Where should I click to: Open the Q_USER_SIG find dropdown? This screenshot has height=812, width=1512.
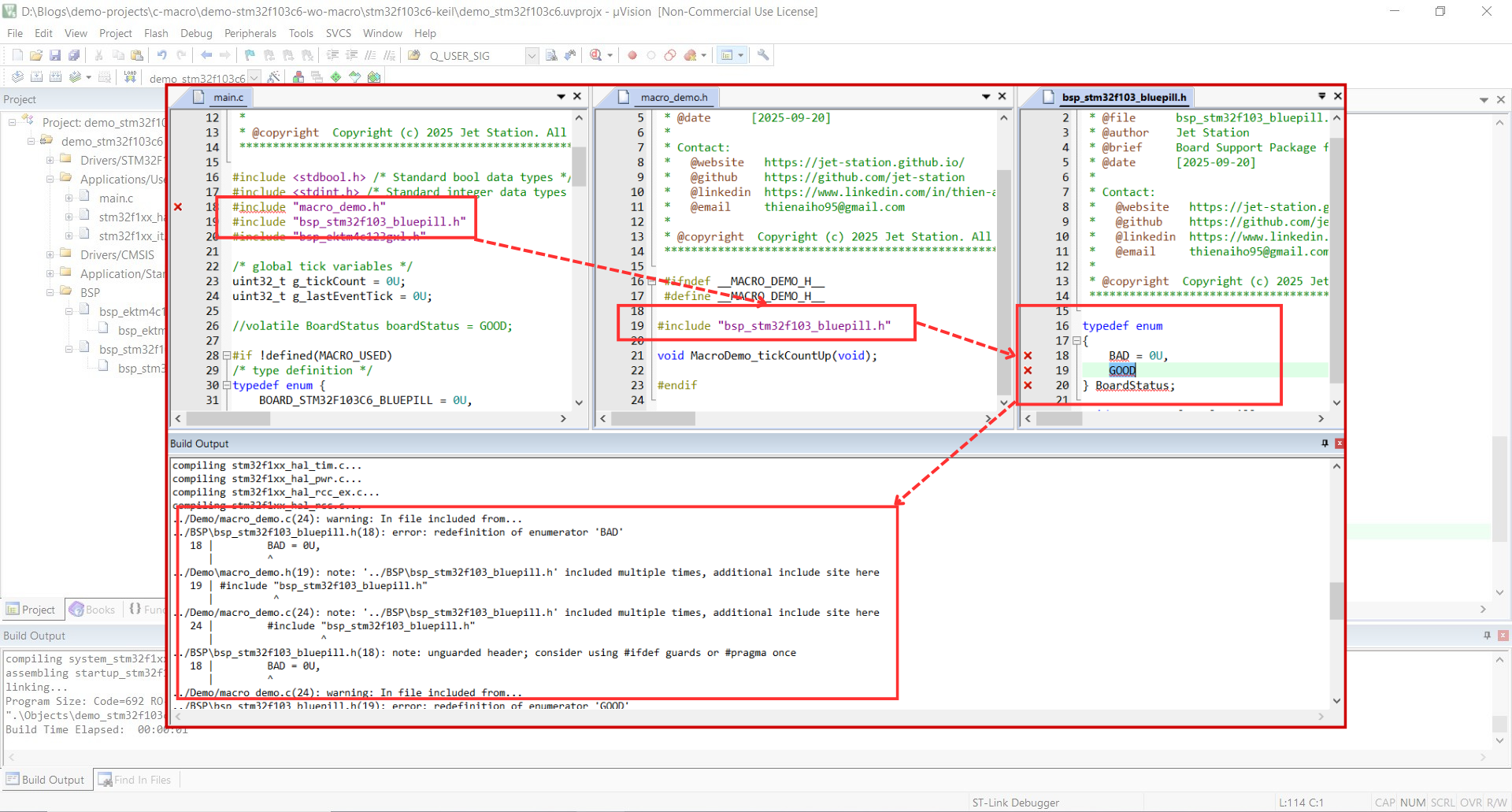tap(532, 56)
